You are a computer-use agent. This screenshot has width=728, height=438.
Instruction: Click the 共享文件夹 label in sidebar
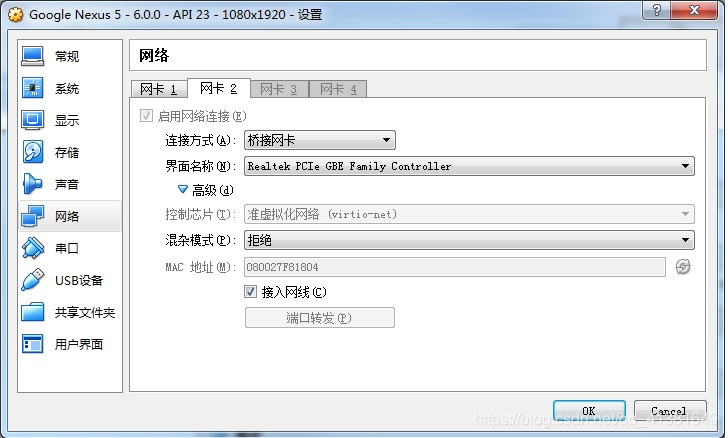click(x=85, y=313)
